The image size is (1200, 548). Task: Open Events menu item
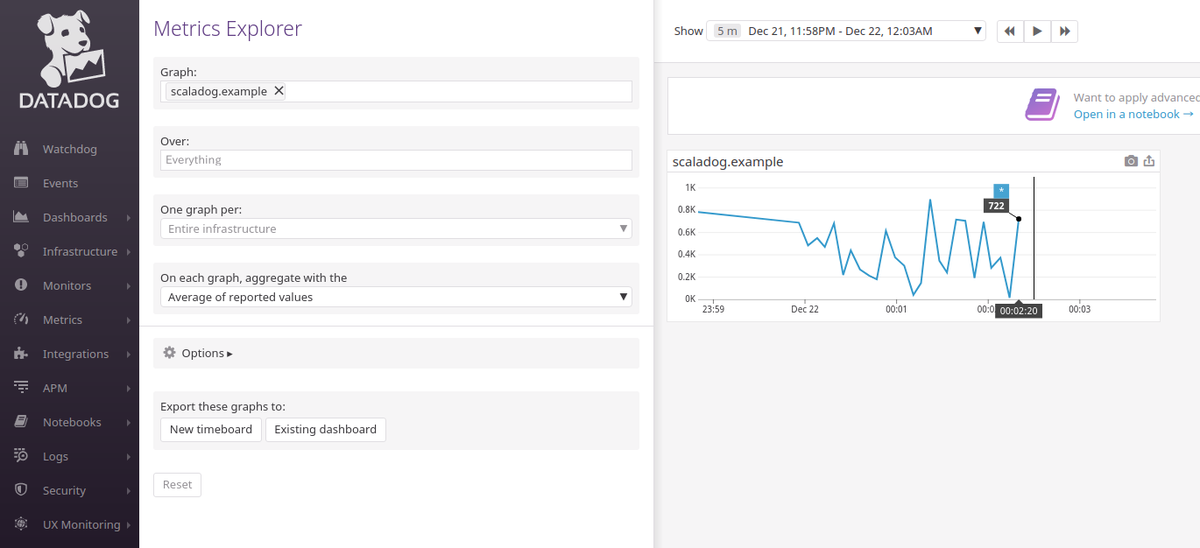[70, 183]
